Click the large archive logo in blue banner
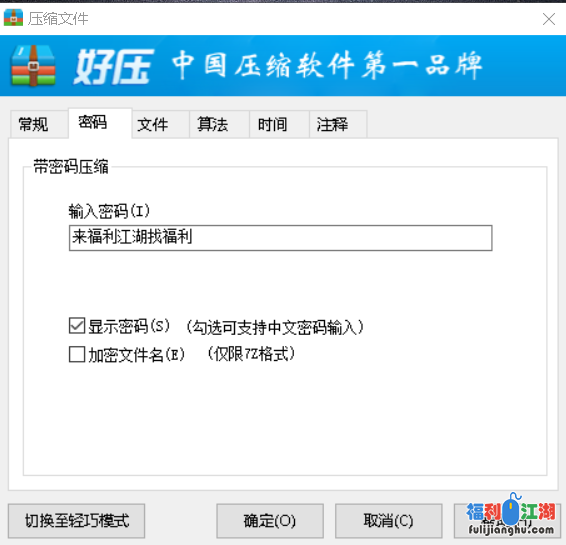 pyautogui.click(x=33, y=65)
